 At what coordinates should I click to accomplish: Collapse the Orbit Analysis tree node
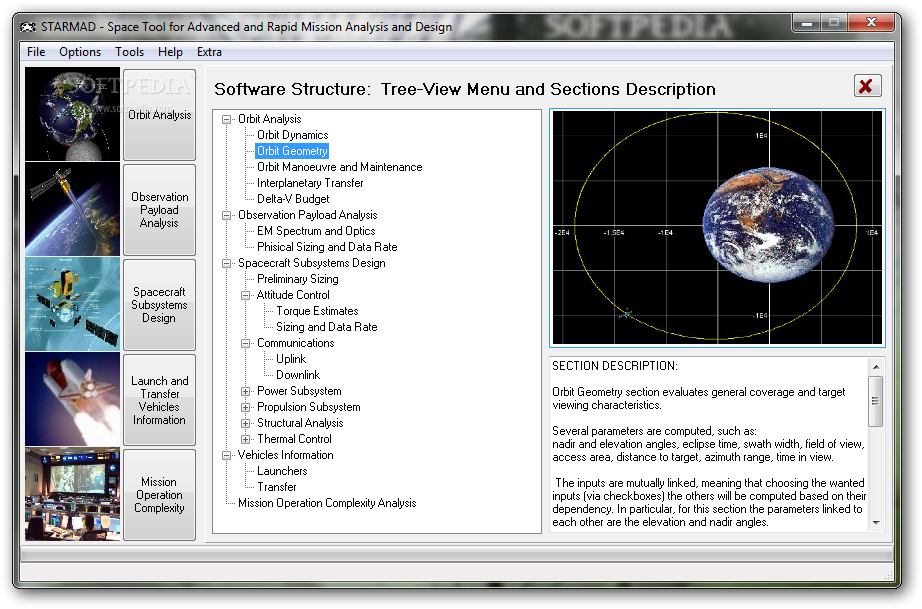tap(226, 119)
